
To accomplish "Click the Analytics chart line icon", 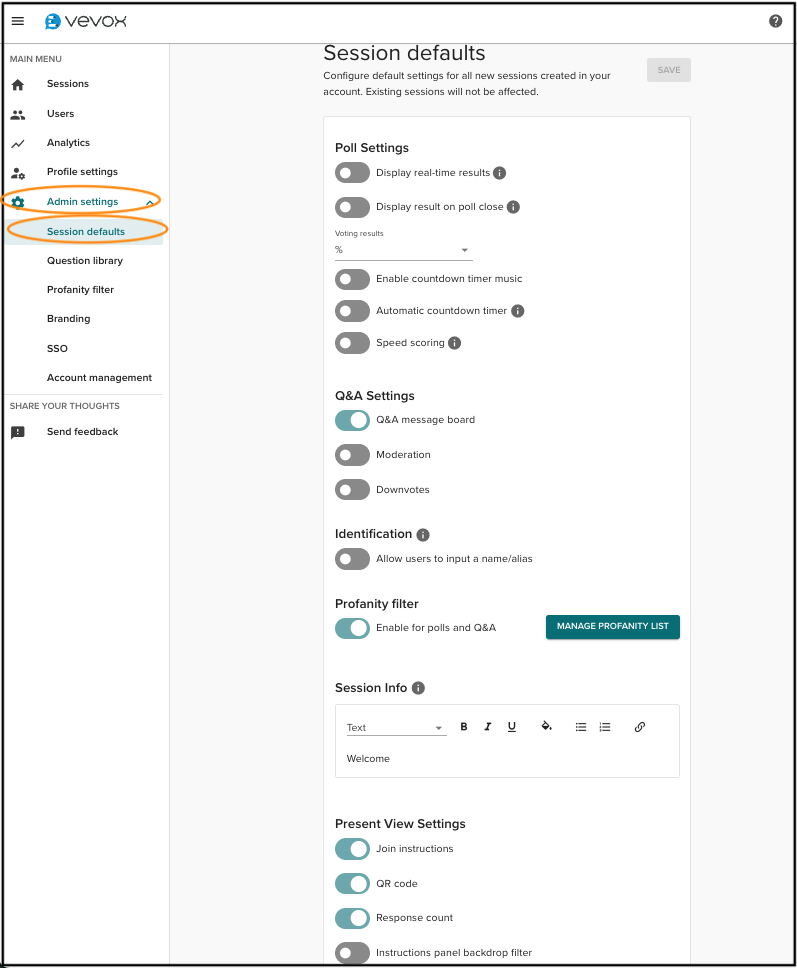I will coord(18,143).
